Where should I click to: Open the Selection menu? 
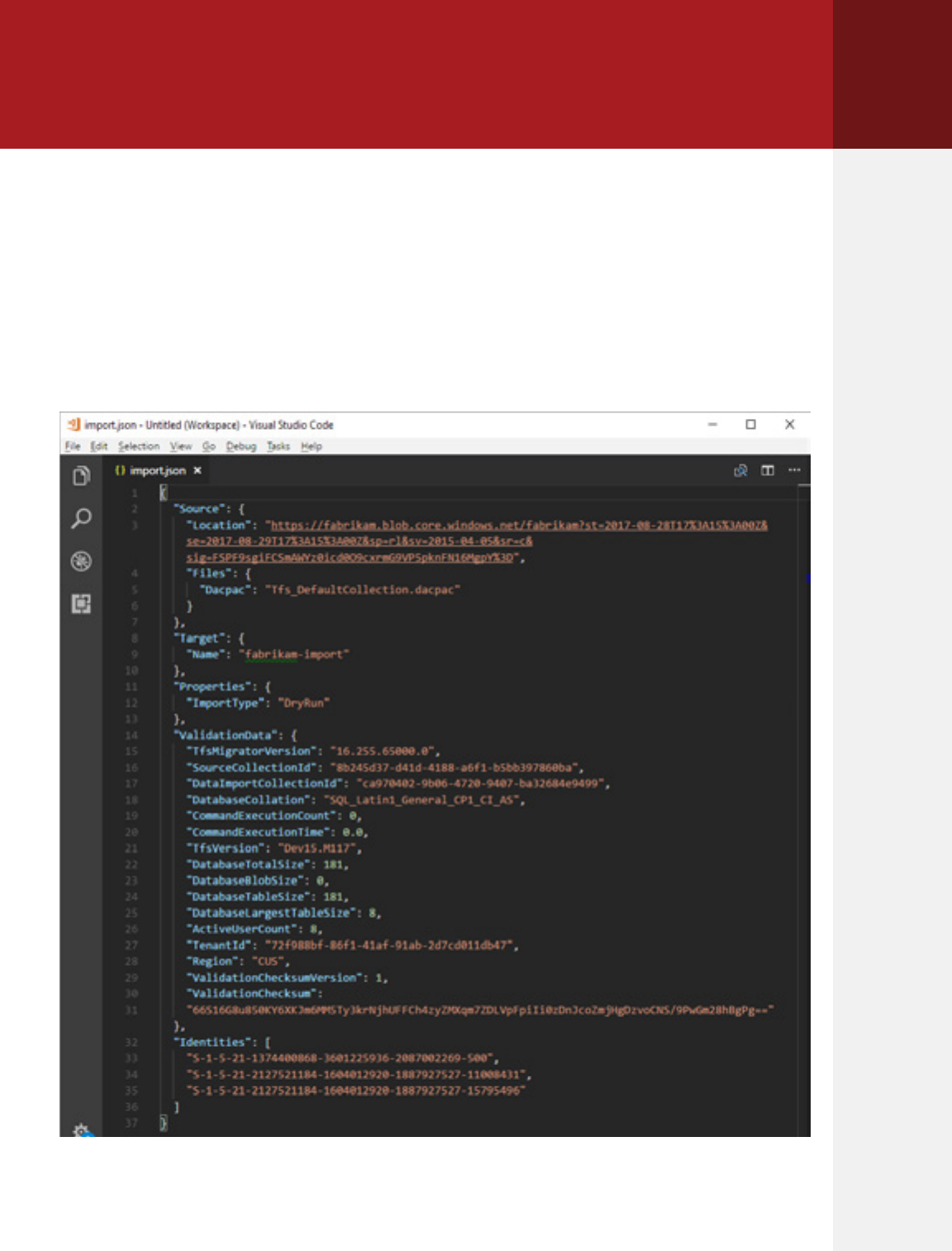(139, 446)
